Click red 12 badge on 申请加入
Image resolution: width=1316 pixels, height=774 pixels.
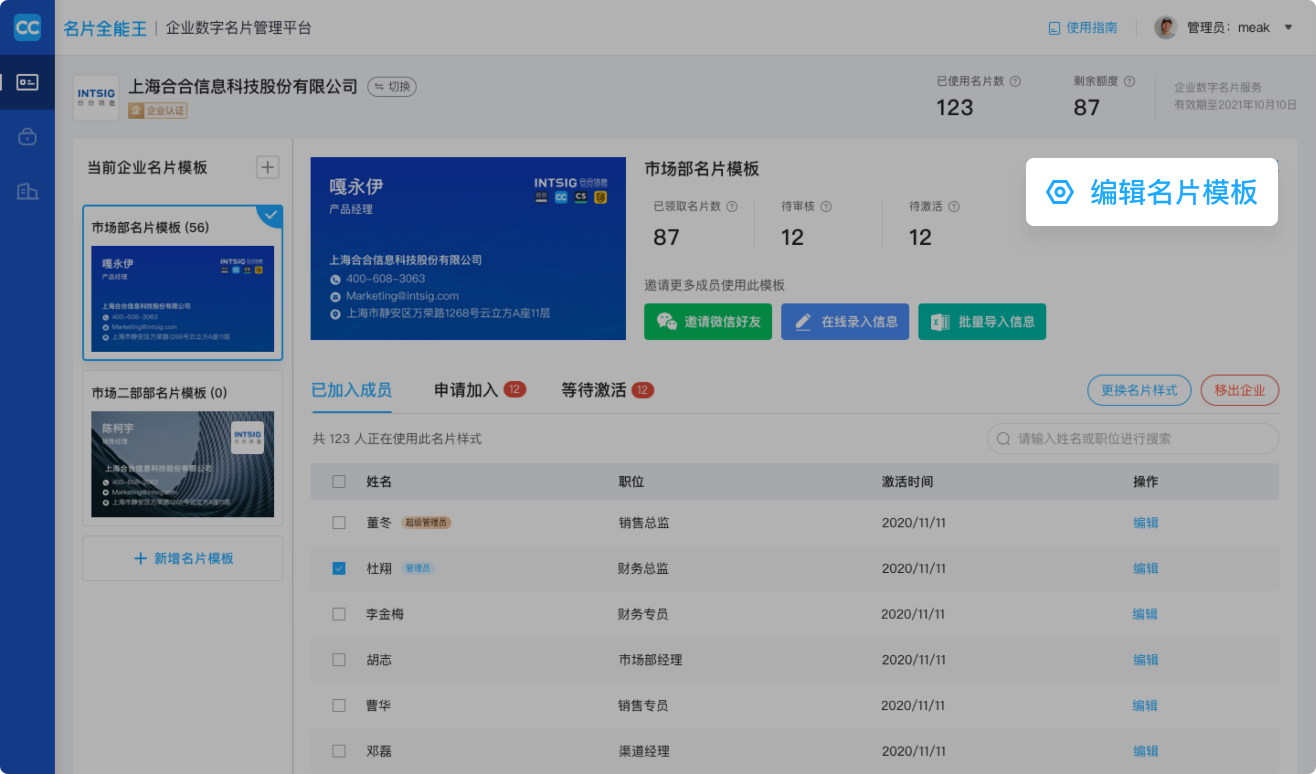pyautogui.click(x=515, y=390)
